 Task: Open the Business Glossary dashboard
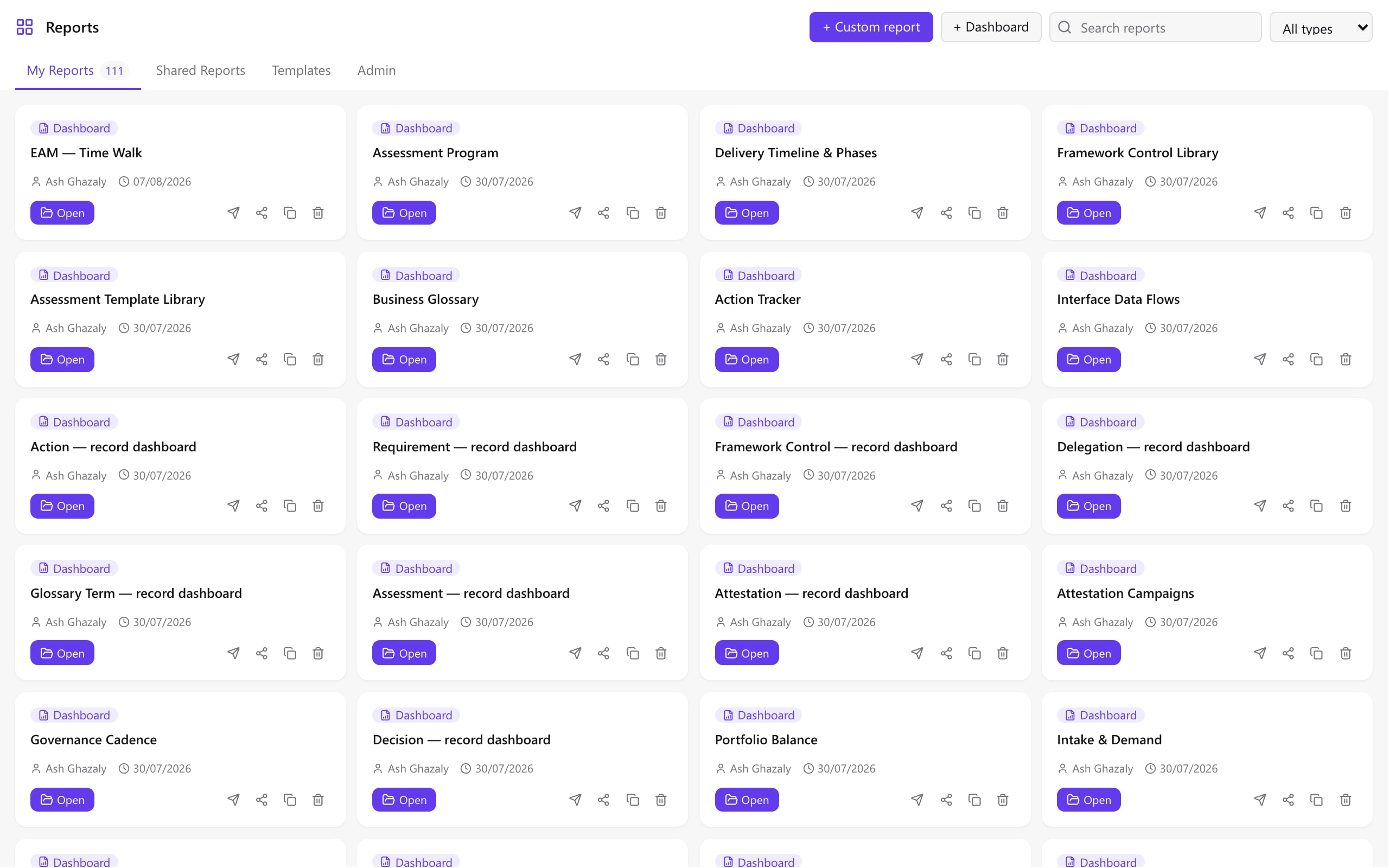coord(405,359)
